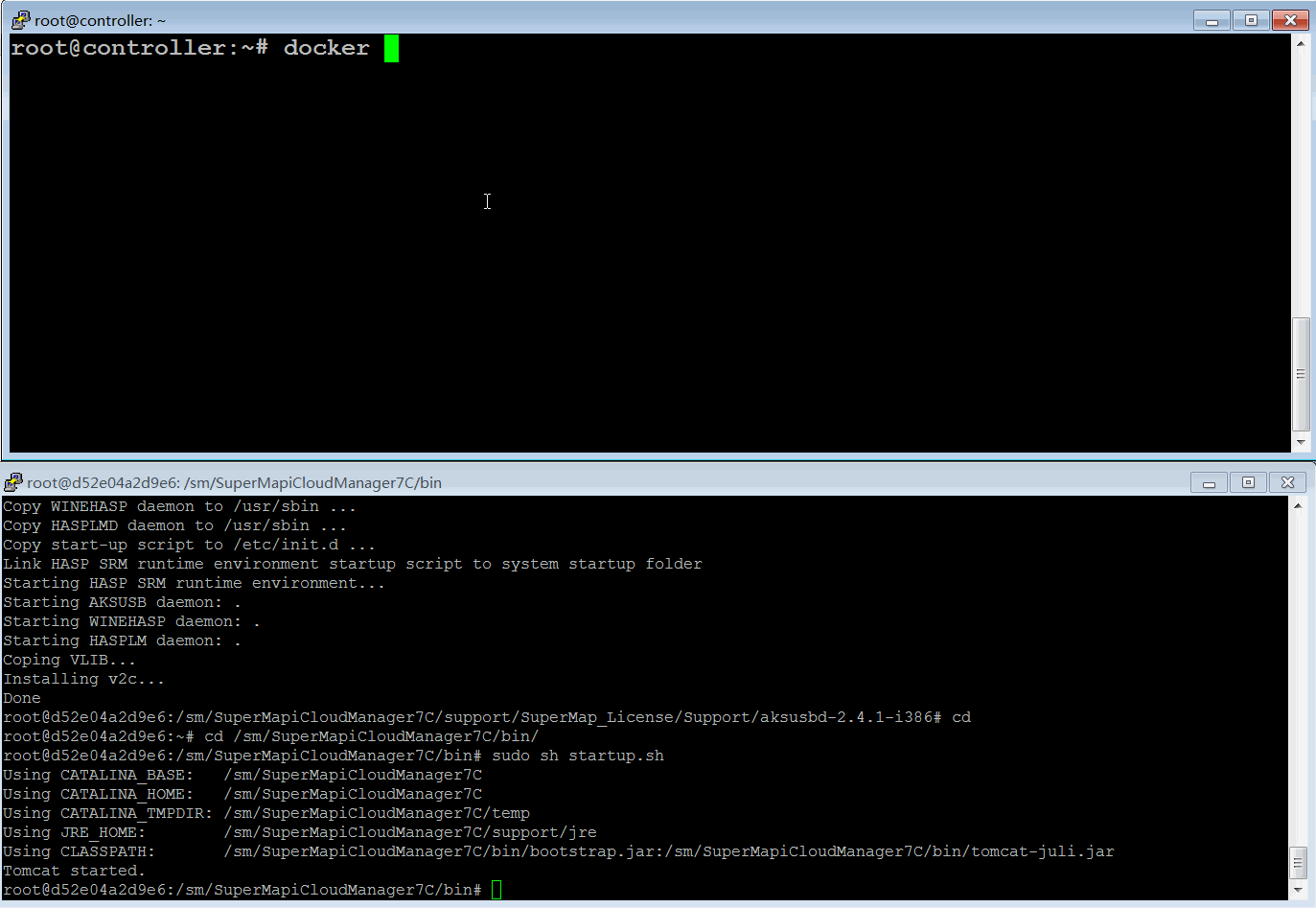Click scrollbar track above thumb in controller terminal

1301,184
